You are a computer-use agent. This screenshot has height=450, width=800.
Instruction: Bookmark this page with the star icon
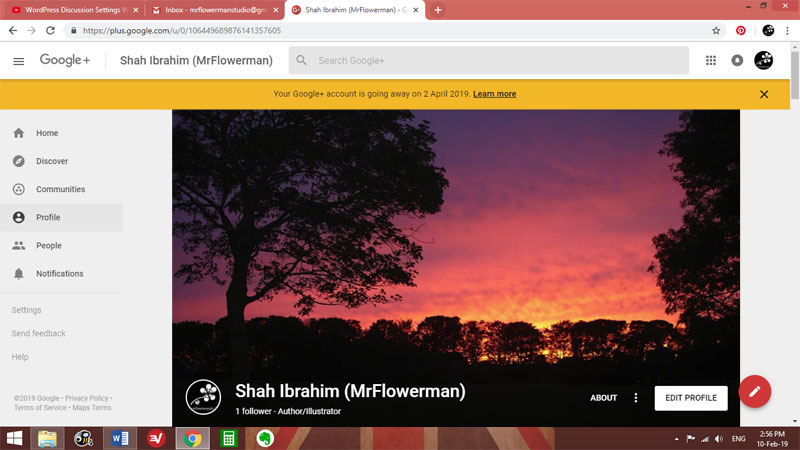coord(716,31)
